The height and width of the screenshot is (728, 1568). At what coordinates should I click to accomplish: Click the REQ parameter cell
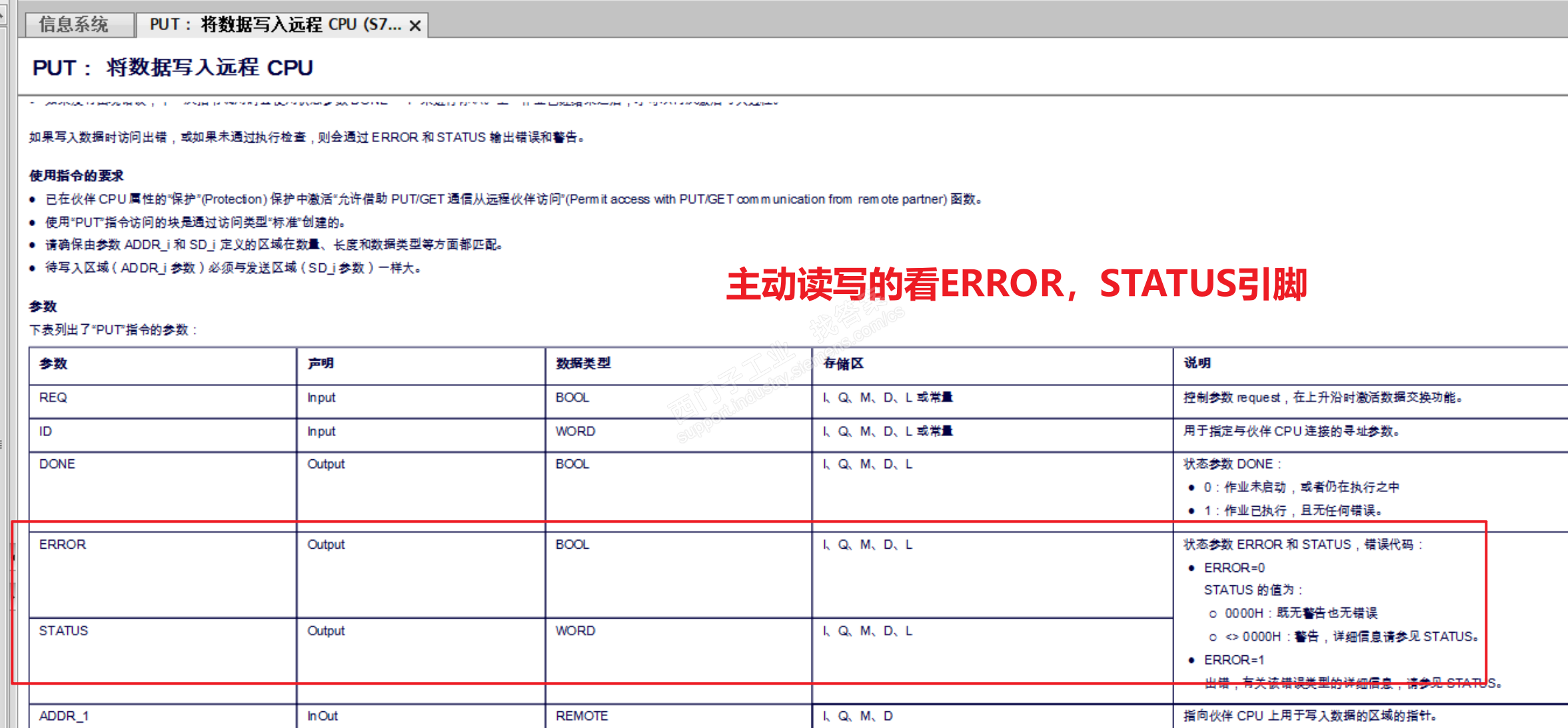coord(53,397)
